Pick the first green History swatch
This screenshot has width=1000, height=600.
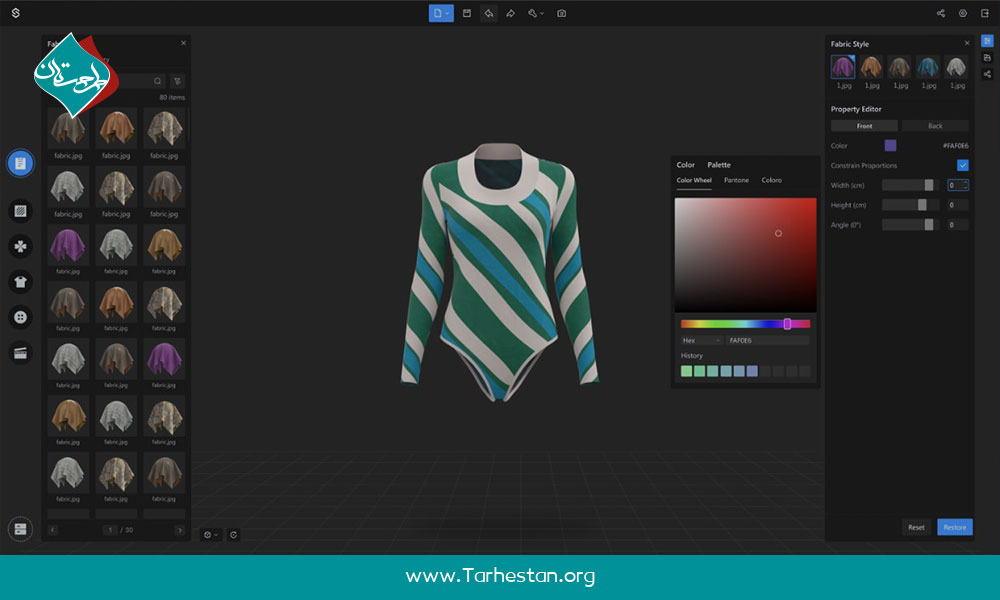(x=686, y=371)
